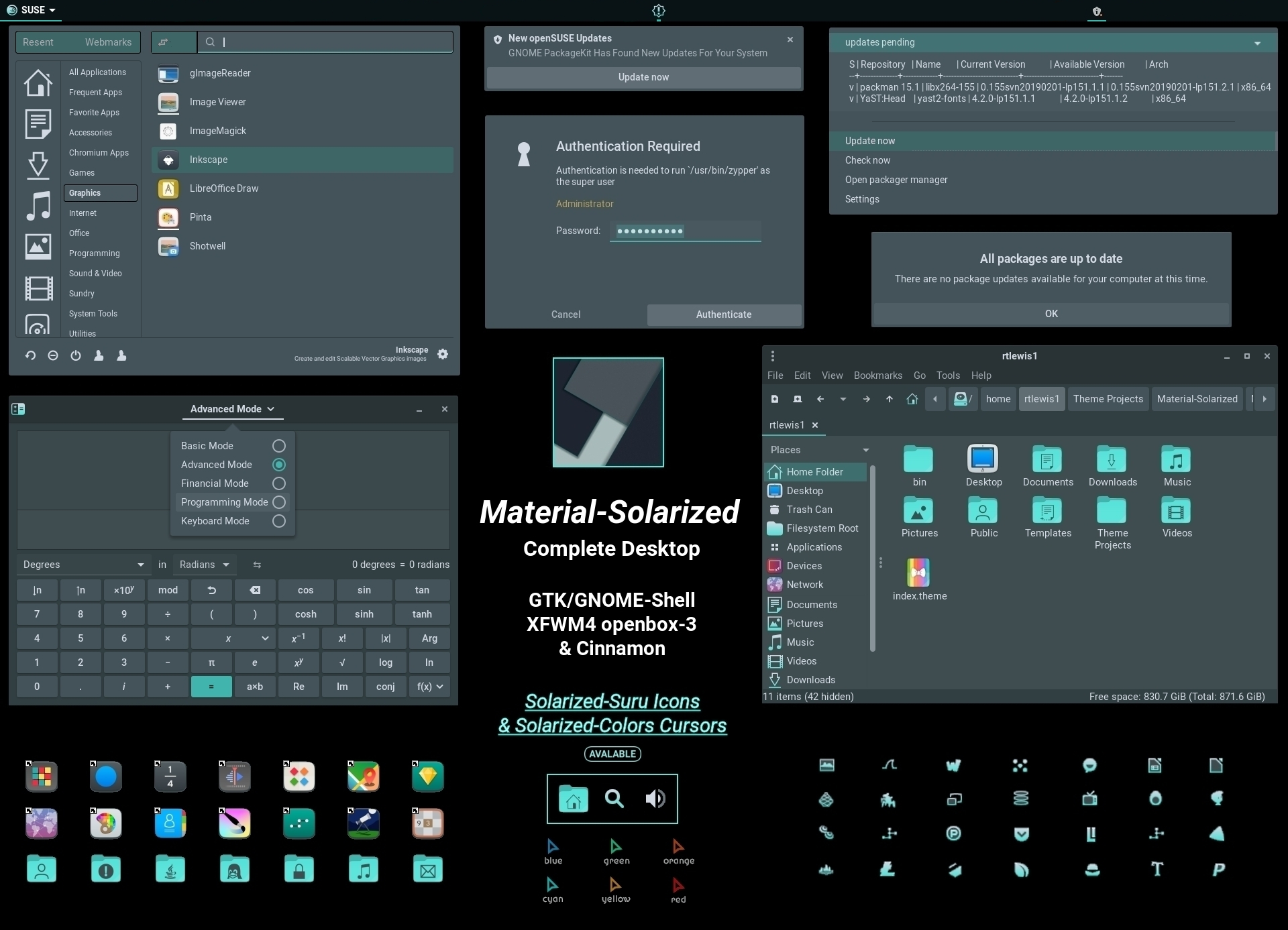Select the Advanced Mode radio button

[x=279, y=465]
